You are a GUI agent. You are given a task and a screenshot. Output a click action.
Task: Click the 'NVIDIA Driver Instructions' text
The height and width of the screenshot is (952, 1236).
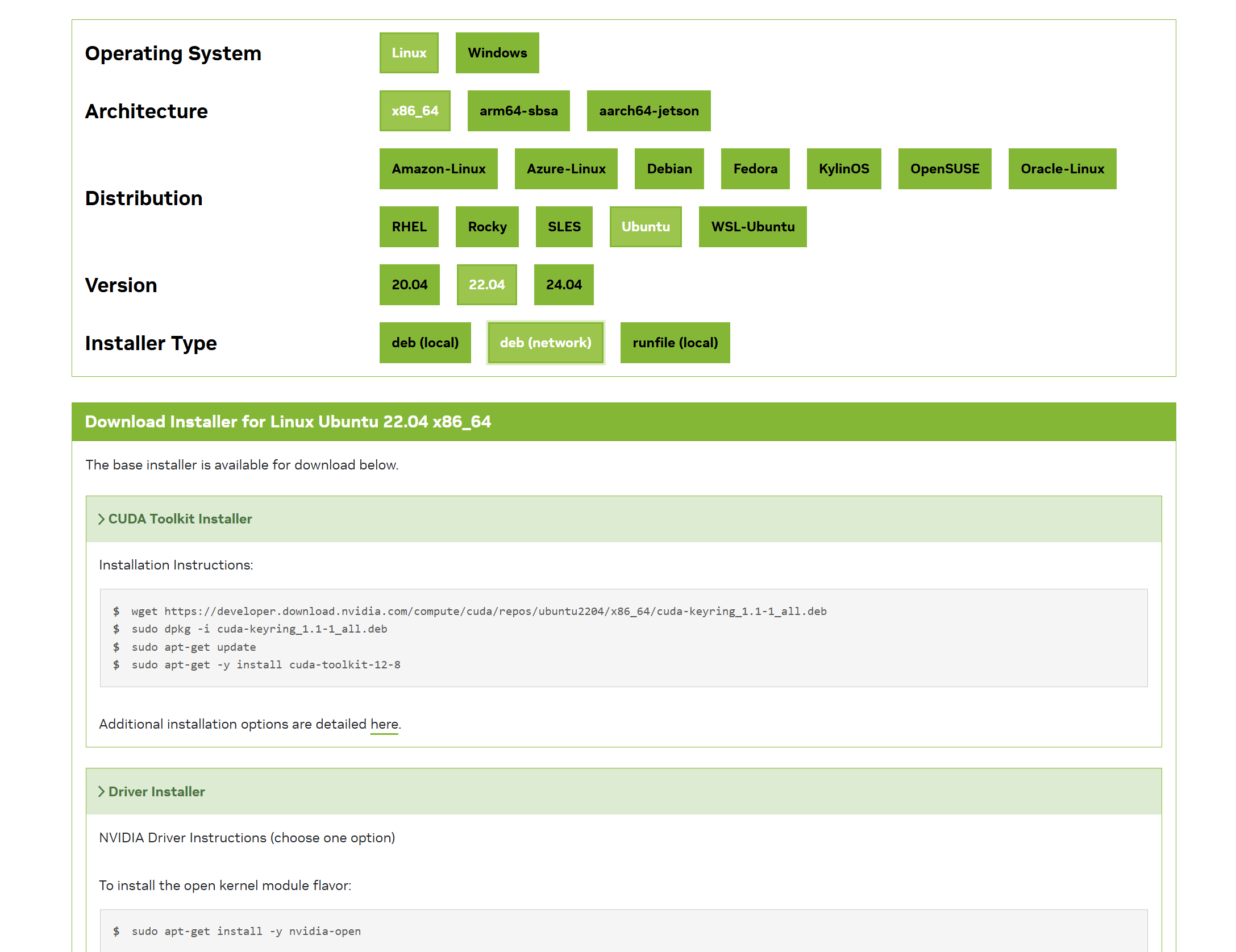pos(247,838)
